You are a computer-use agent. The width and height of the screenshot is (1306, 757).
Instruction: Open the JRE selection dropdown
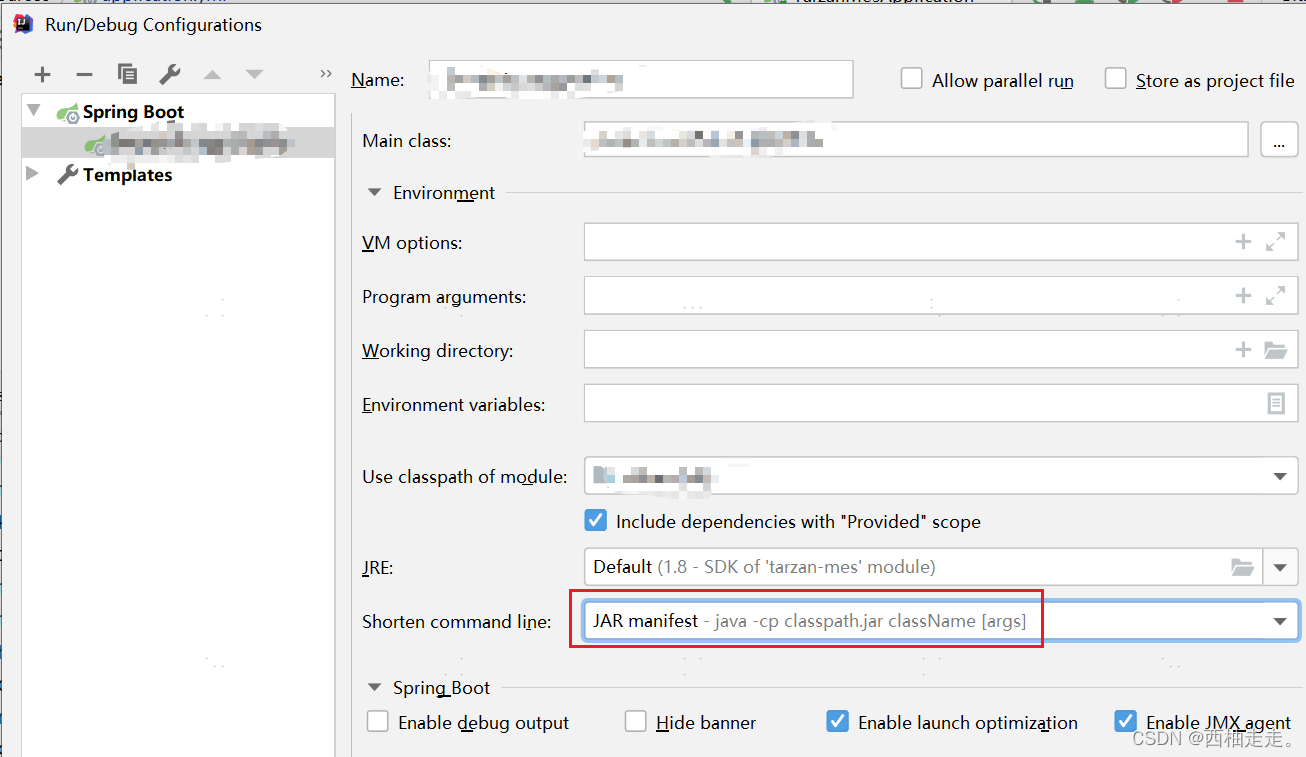click(1281, 567)
